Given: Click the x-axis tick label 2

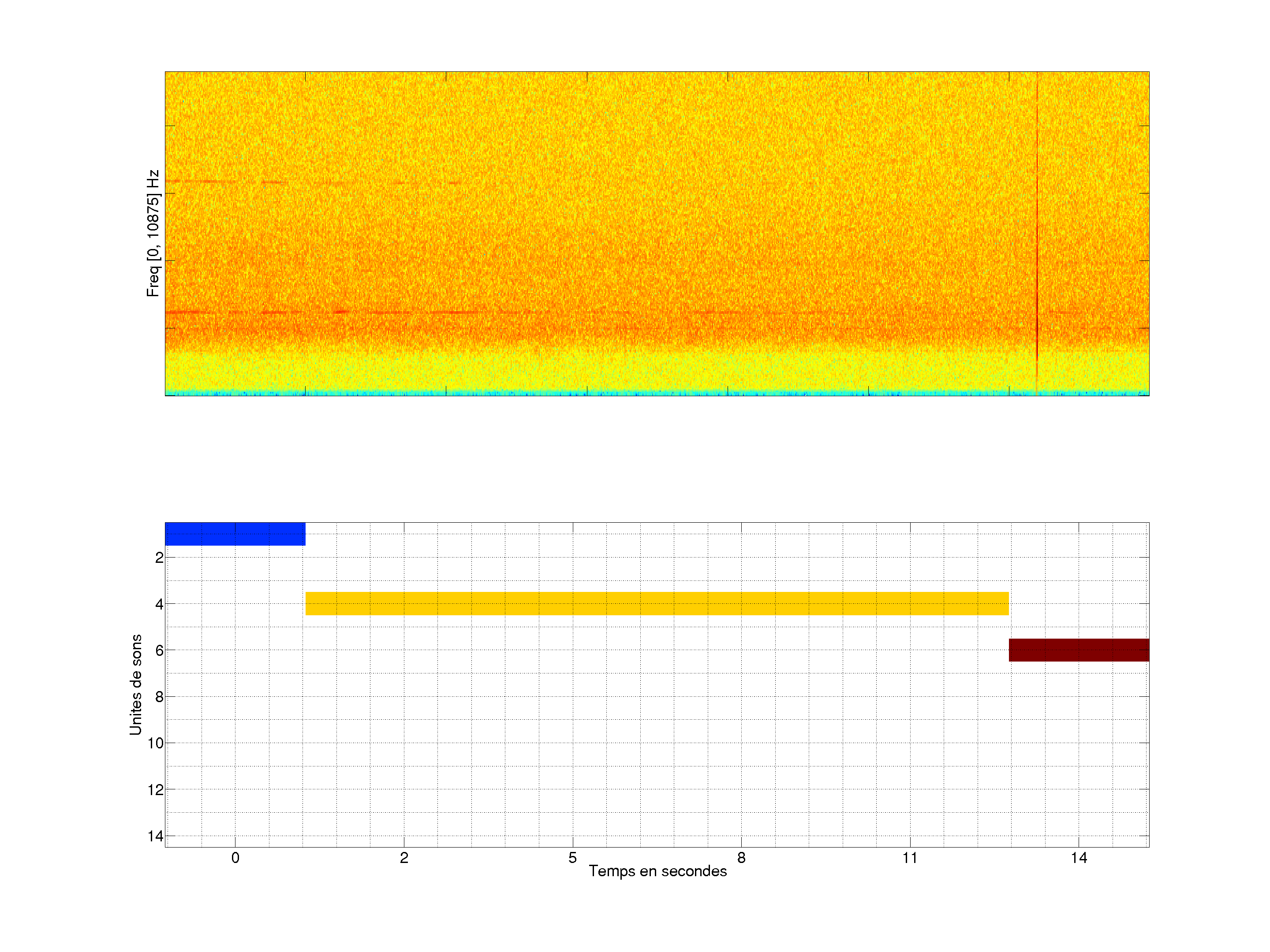Looking at the screenshot, I should coord(403,858).
